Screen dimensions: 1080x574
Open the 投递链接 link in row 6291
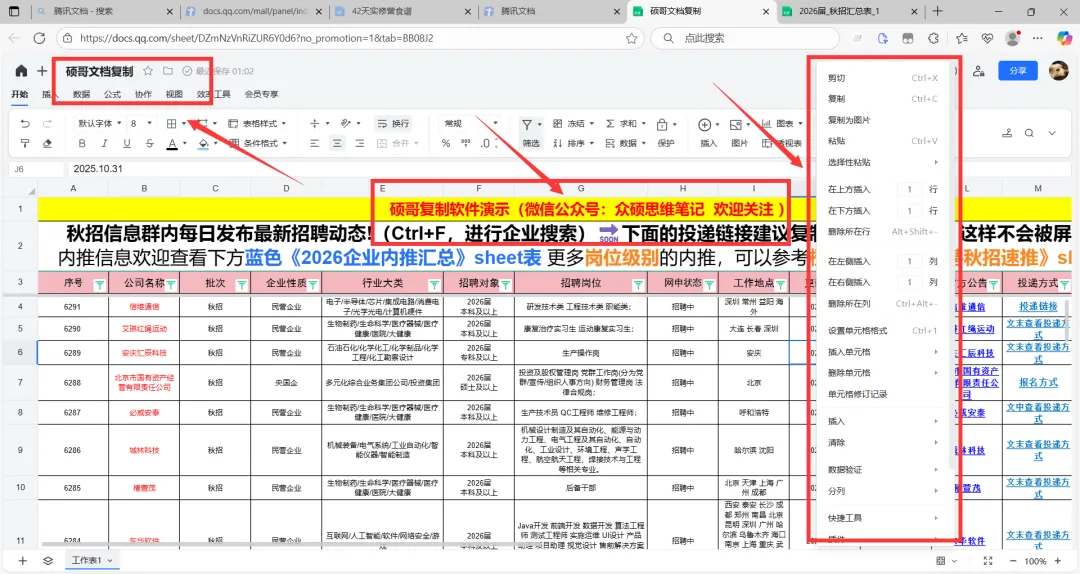click(1038, 307)
